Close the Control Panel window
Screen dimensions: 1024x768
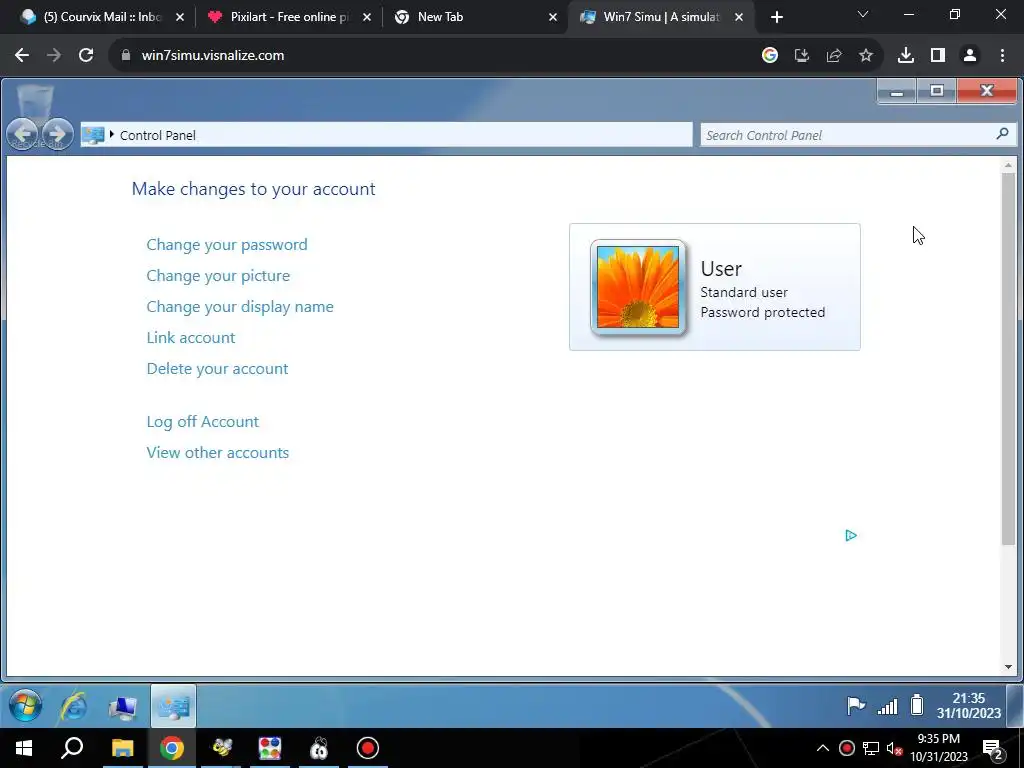(987, 91)
